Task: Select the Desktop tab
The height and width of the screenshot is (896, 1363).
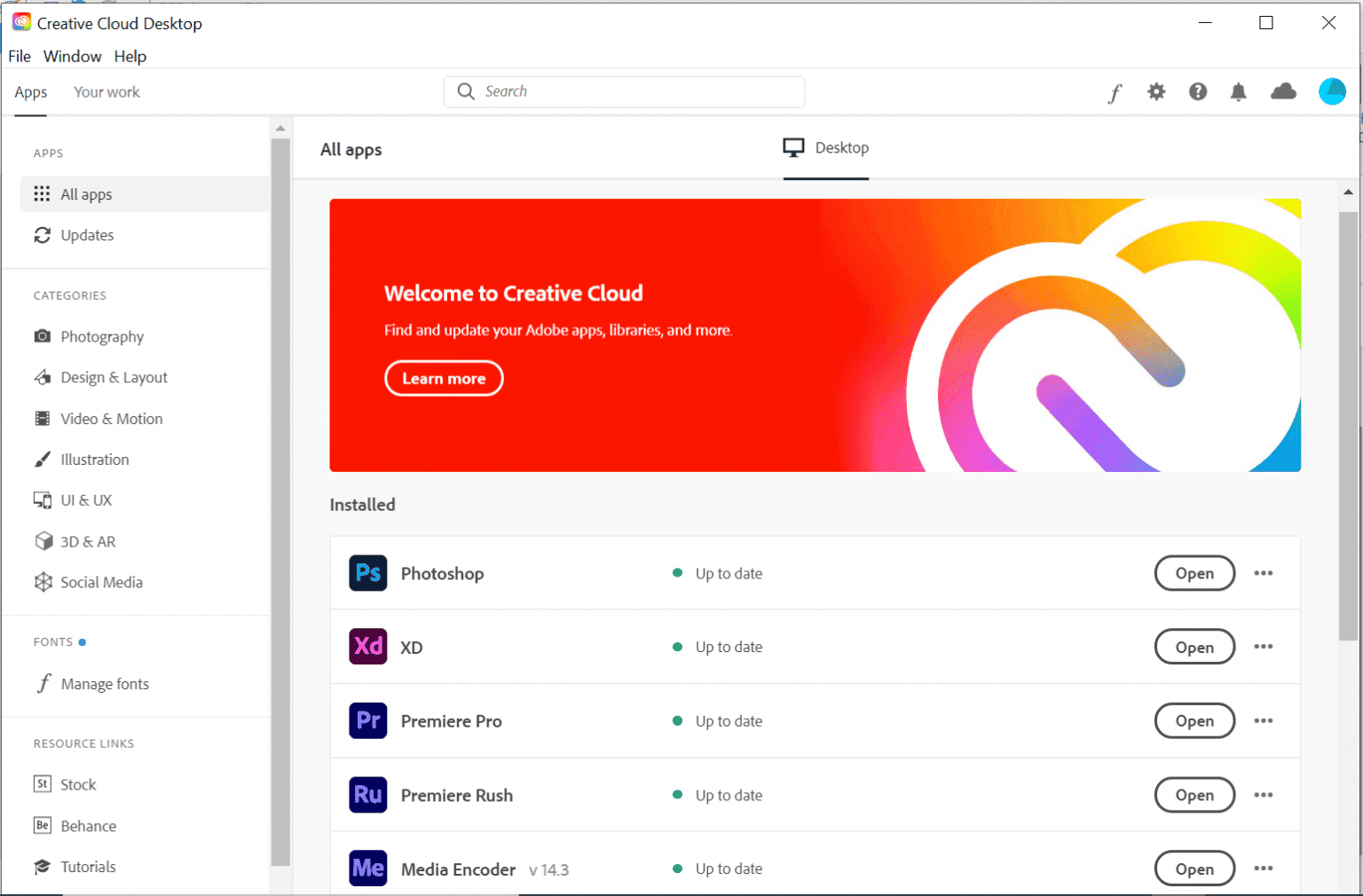Action: pyautogui.click(x=825, y=148)
